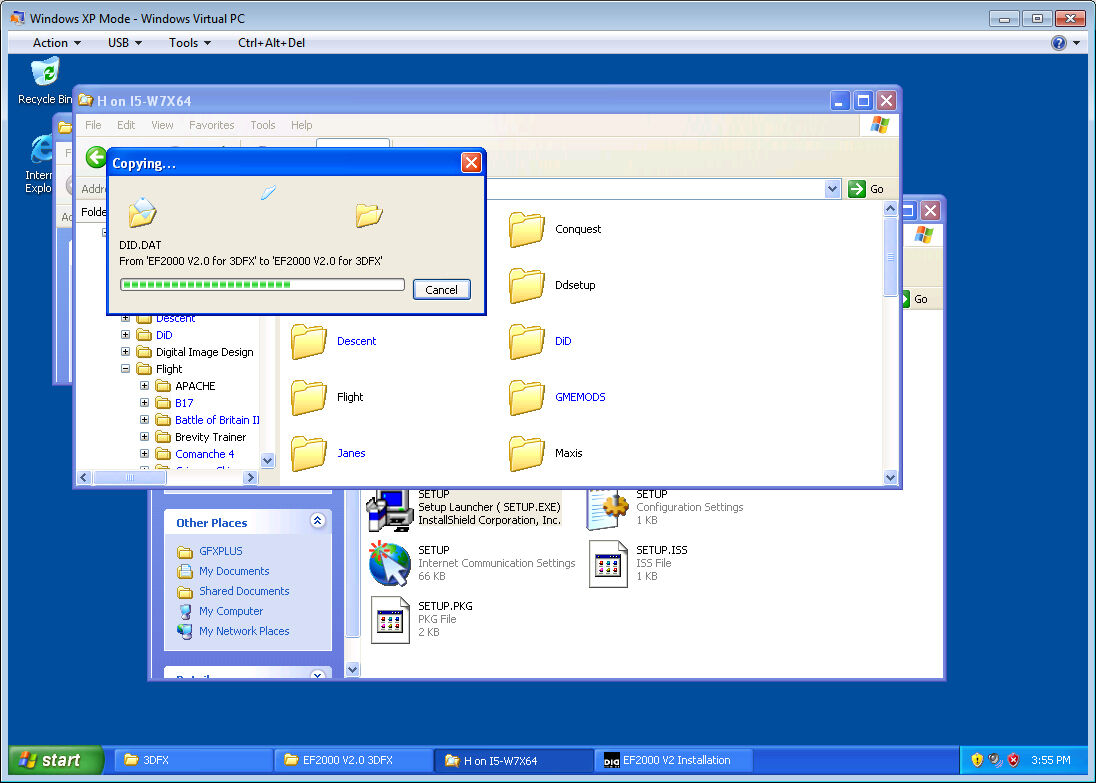This screenshot has height=783, width=1096.
Task: Open the Janes folder
Action: (x=328, y=453)
